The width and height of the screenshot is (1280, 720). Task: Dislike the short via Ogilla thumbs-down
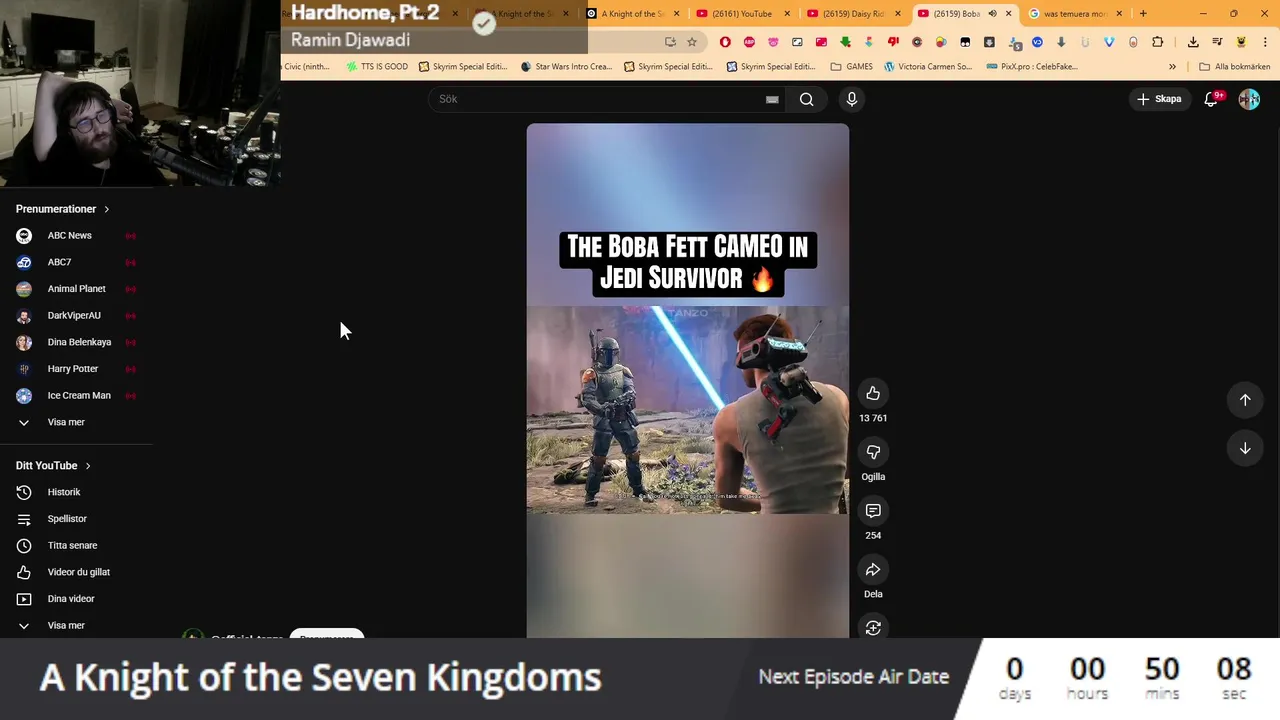(873, 452)
